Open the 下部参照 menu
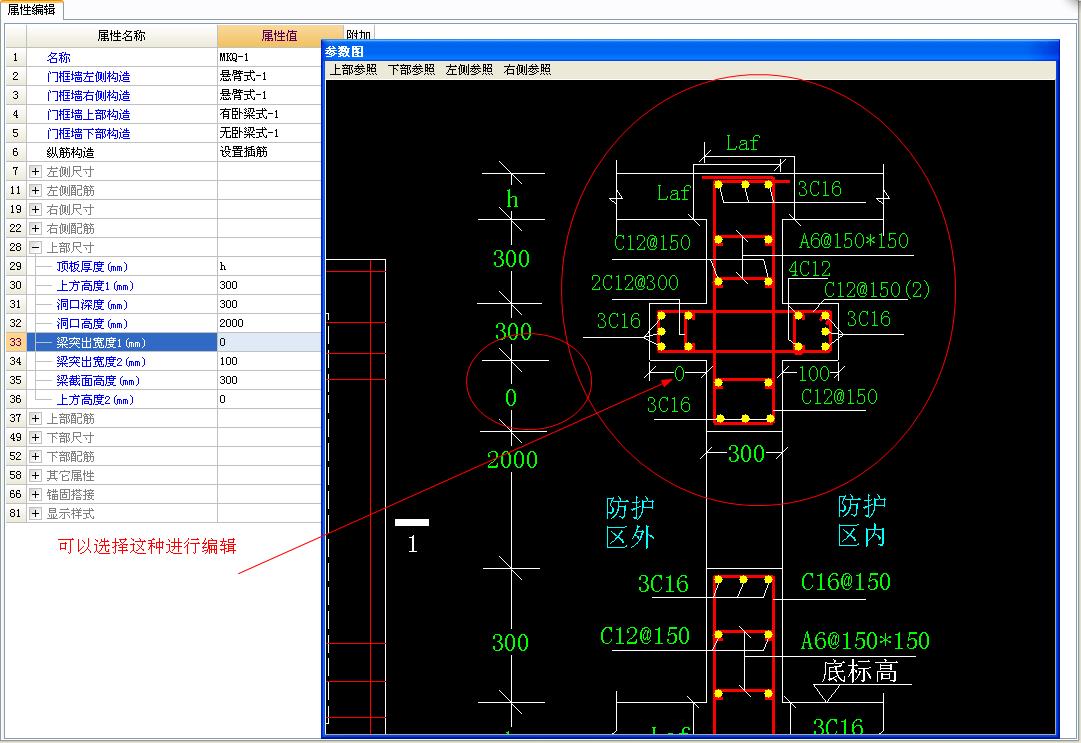Screen dimensions: 1081x743 (x=411, y=70)
